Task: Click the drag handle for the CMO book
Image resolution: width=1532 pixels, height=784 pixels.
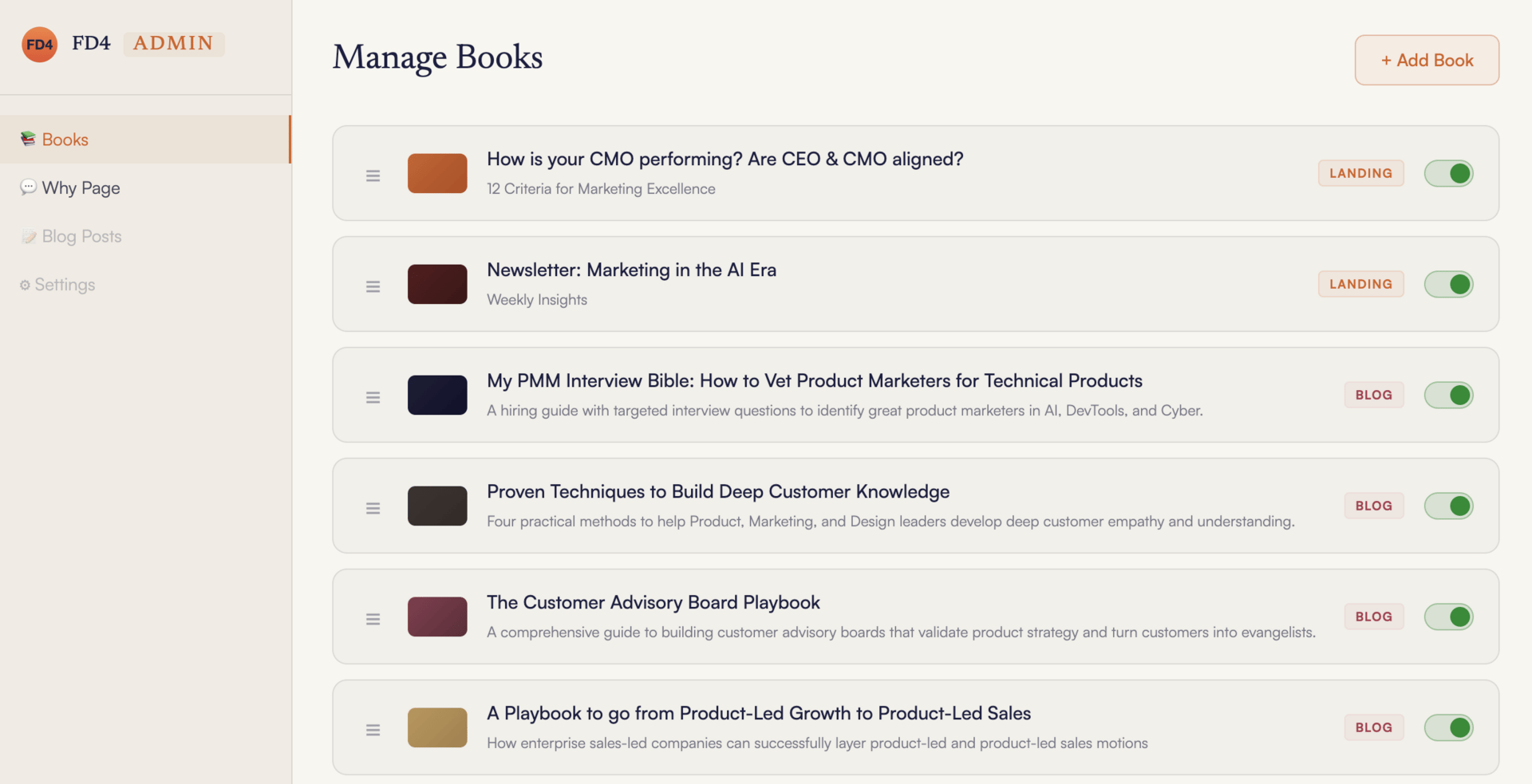Action: click(x=373, y=175)
